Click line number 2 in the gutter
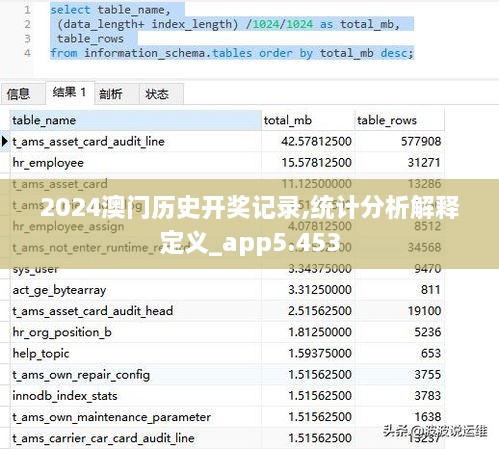This screenshot has width=499, height=449. (x=27, y=24)
